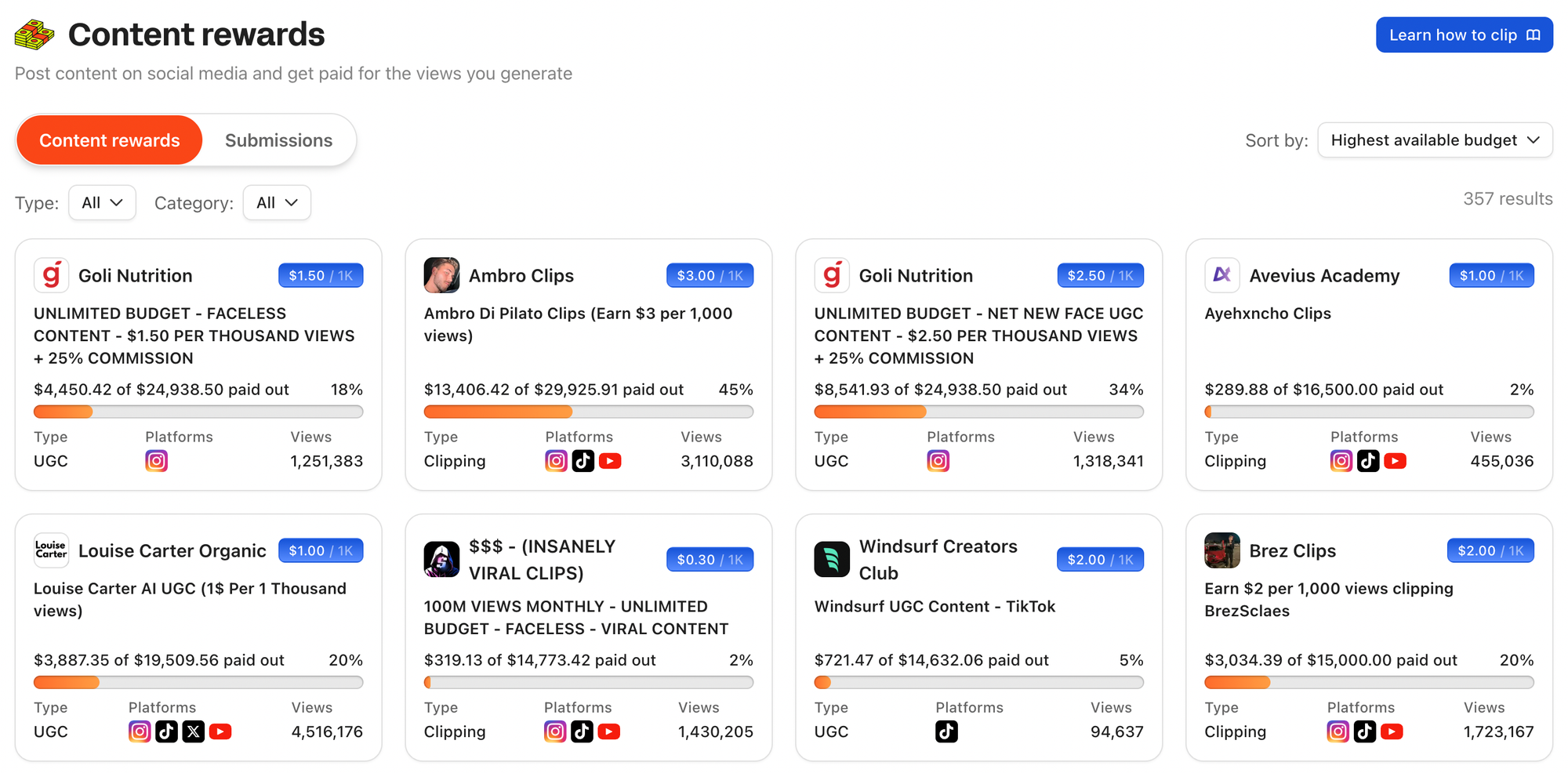This screenshot has width=1568, height=773.
Task: Expand the Highest available budget sort dropdown
Action: (x=1435, y=140)
